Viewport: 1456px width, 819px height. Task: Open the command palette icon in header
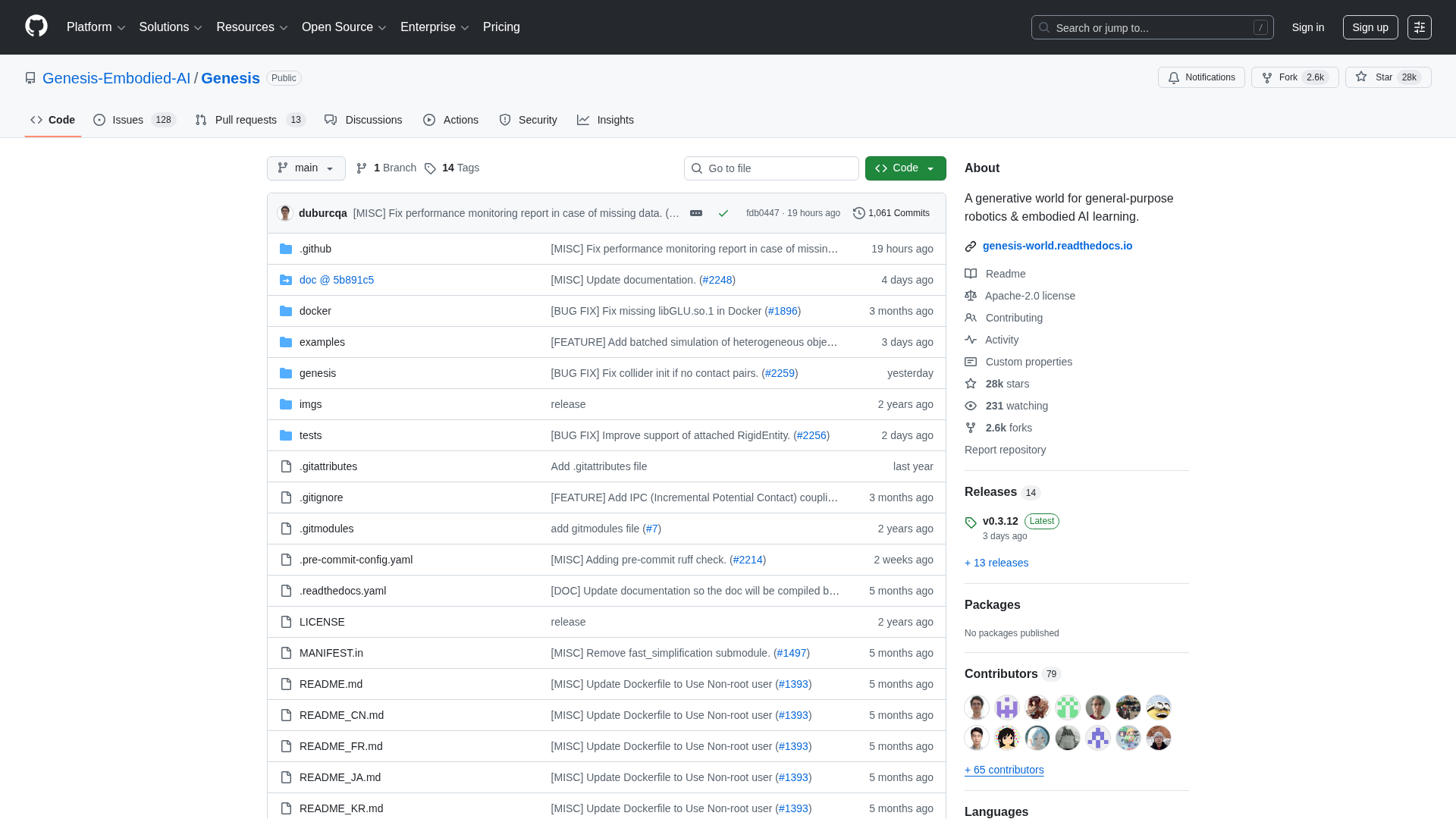point(1419,27)
